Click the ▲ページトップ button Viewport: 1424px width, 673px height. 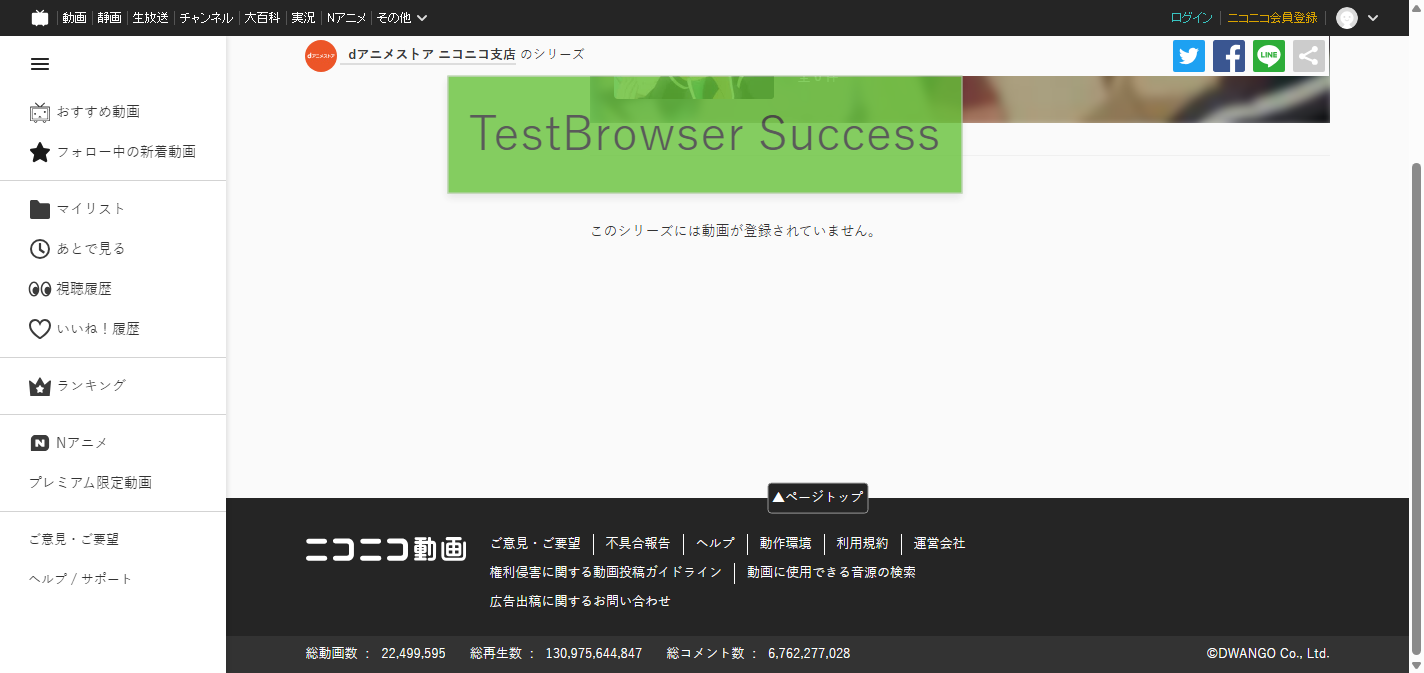tap(817, 497)
